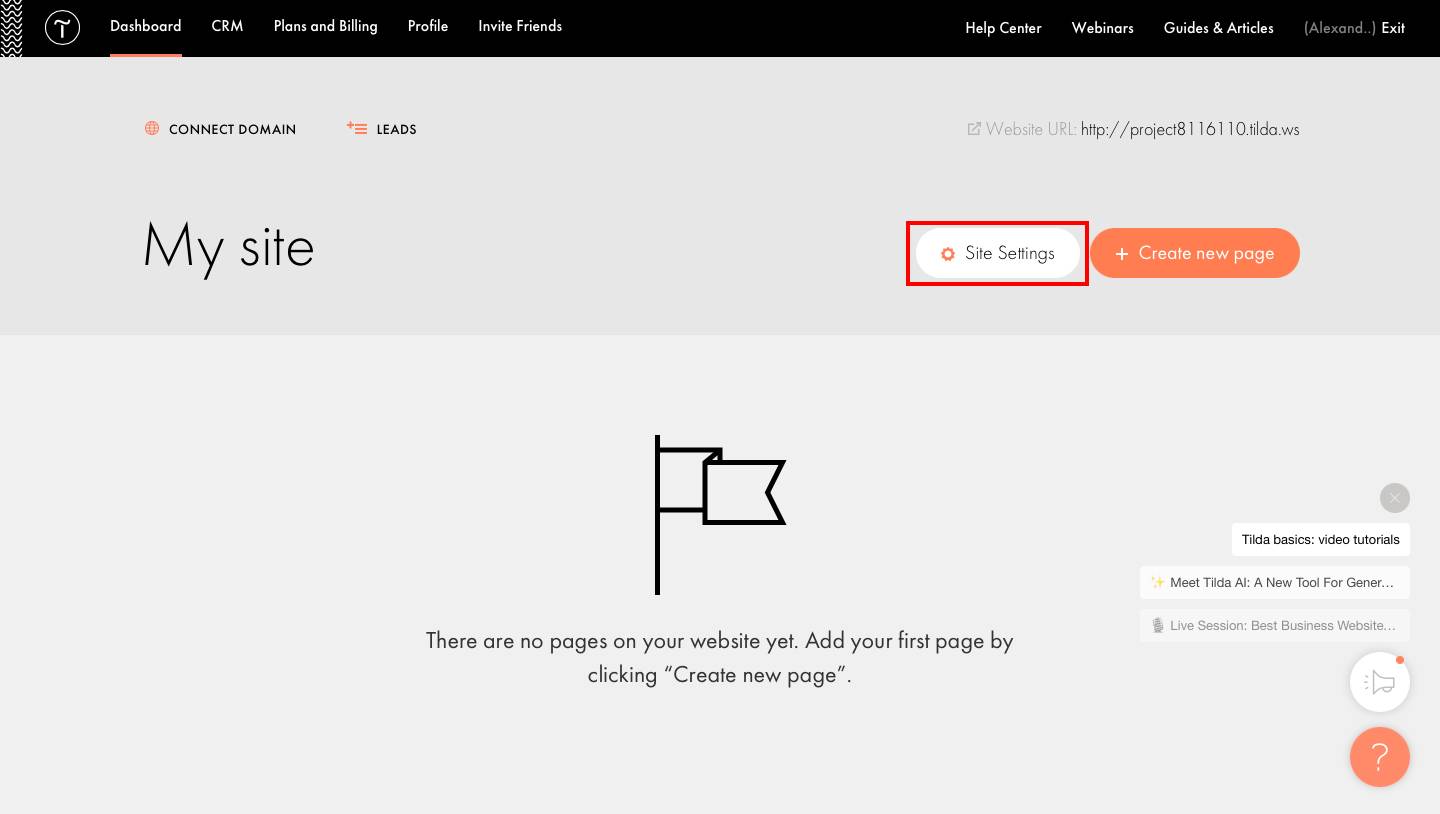Open the Tilda basics video tutorials notice

point(1320,539)
